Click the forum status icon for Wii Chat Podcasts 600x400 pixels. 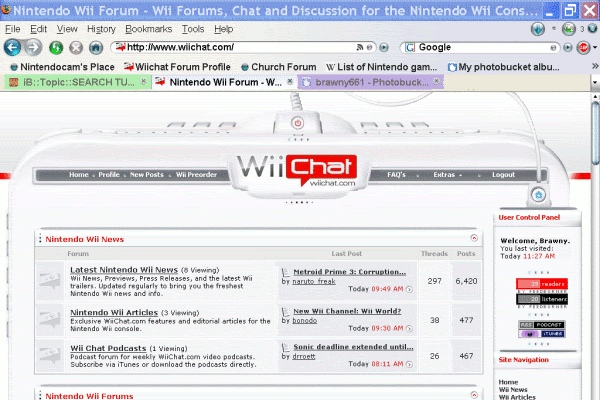coord(50,356)
